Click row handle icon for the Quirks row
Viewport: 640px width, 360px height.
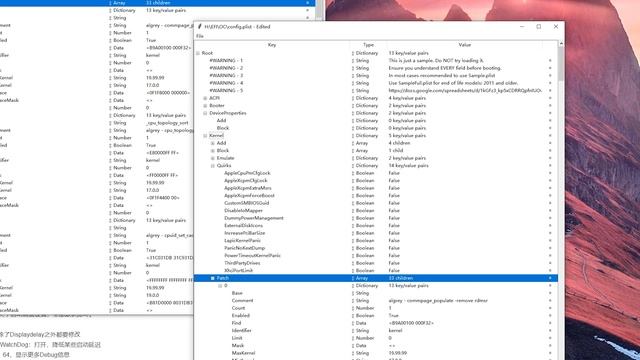click(x=550, y=166)
